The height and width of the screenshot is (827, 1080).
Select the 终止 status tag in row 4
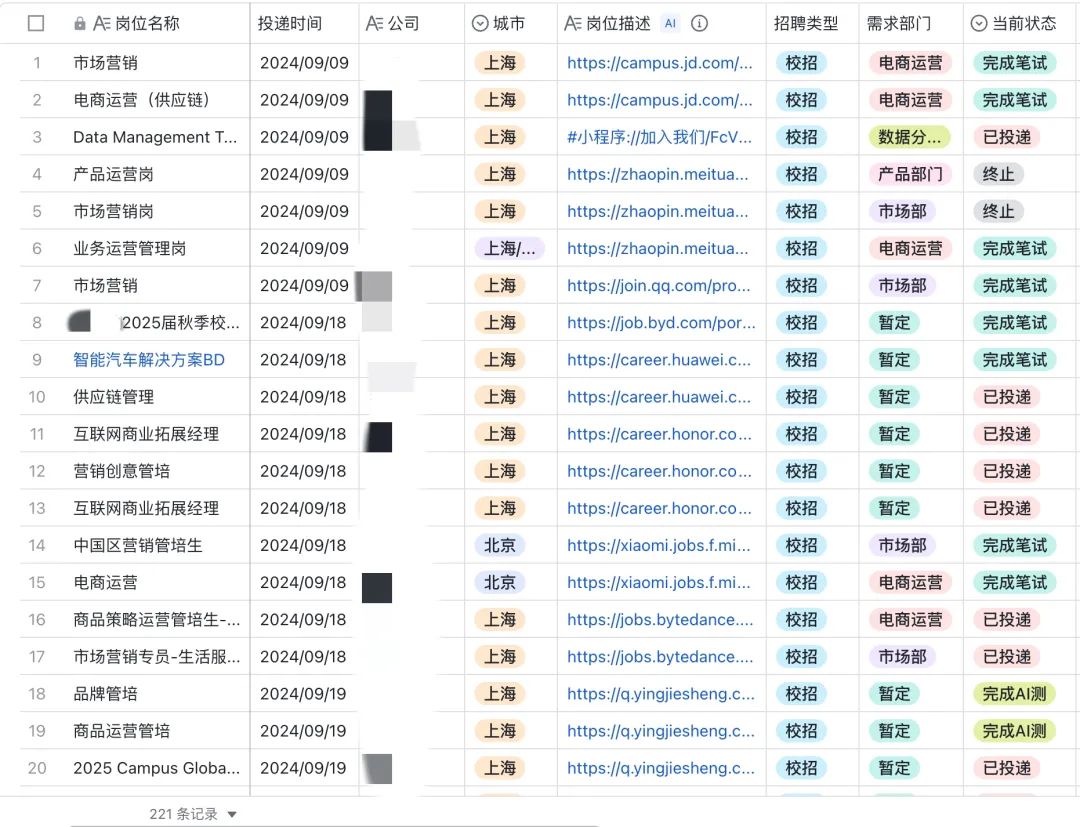[x=998, y=175]
